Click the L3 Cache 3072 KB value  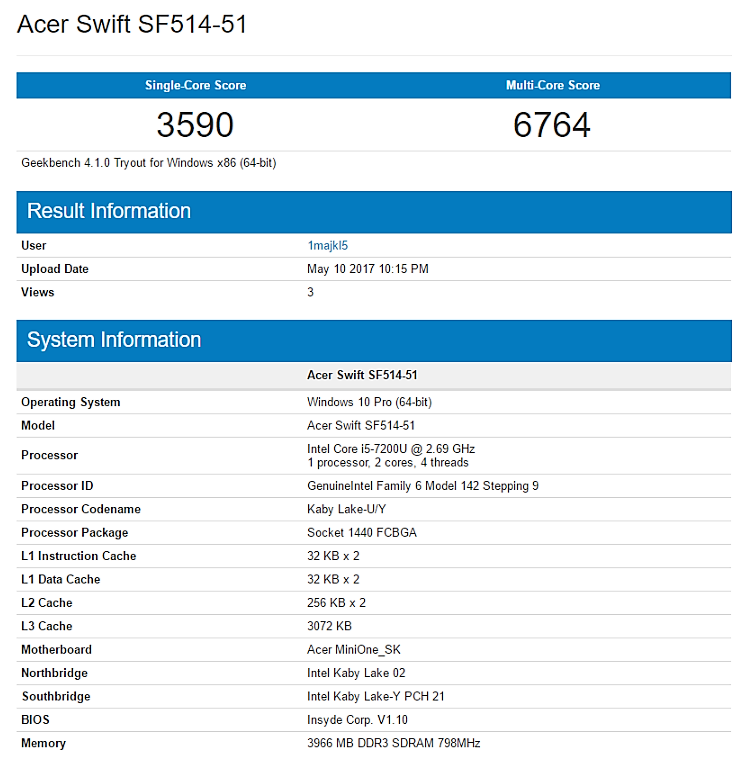tap(329, 626)
